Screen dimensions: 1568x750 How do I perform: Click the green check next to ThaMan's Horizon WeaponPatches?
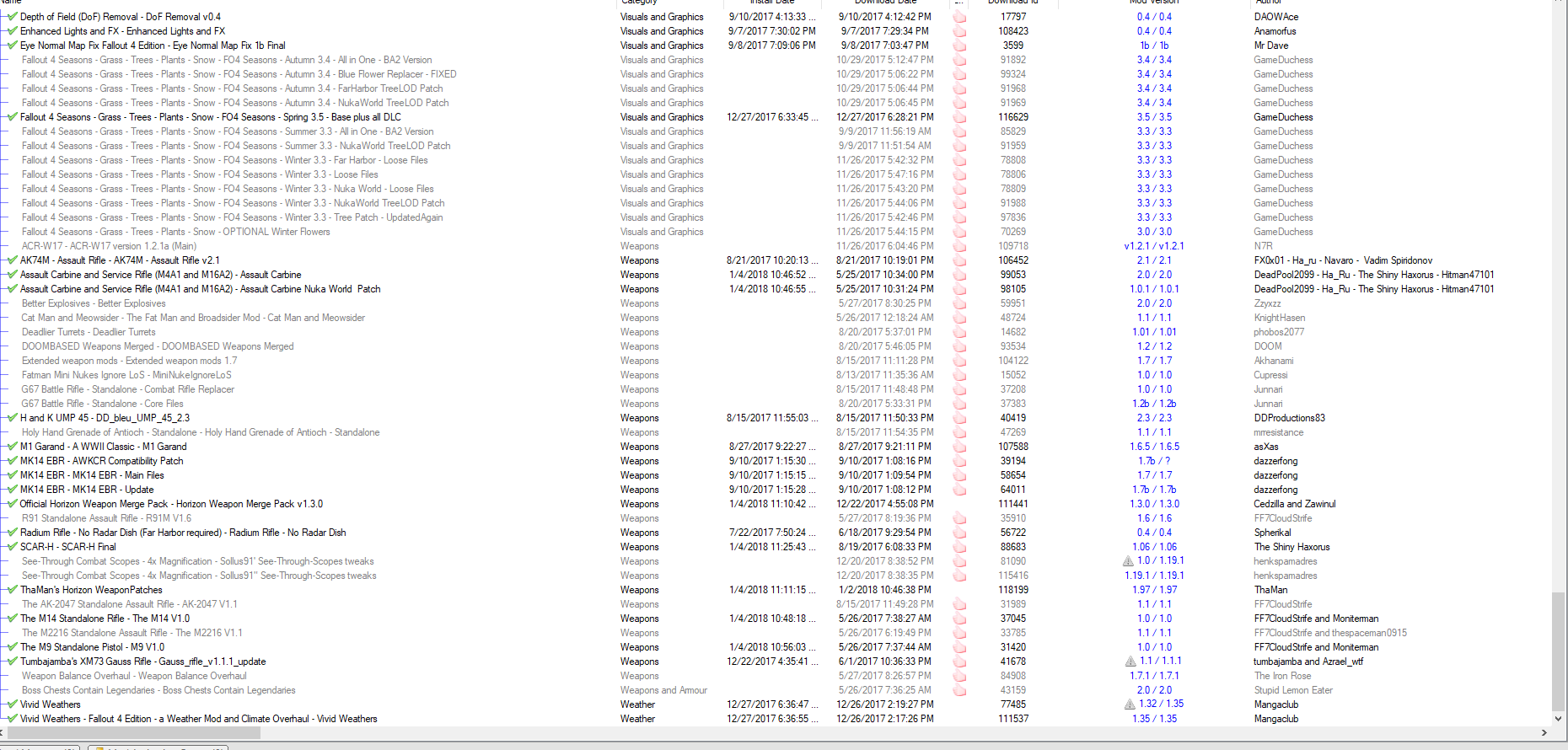pos(12,590)
